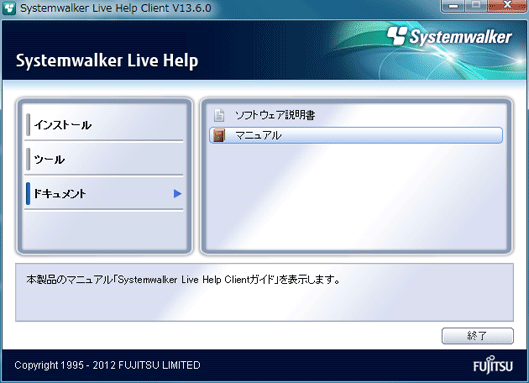Click the マニュアル book icon
The height and width of the screenshot is (383, 529).
(219, 136)
